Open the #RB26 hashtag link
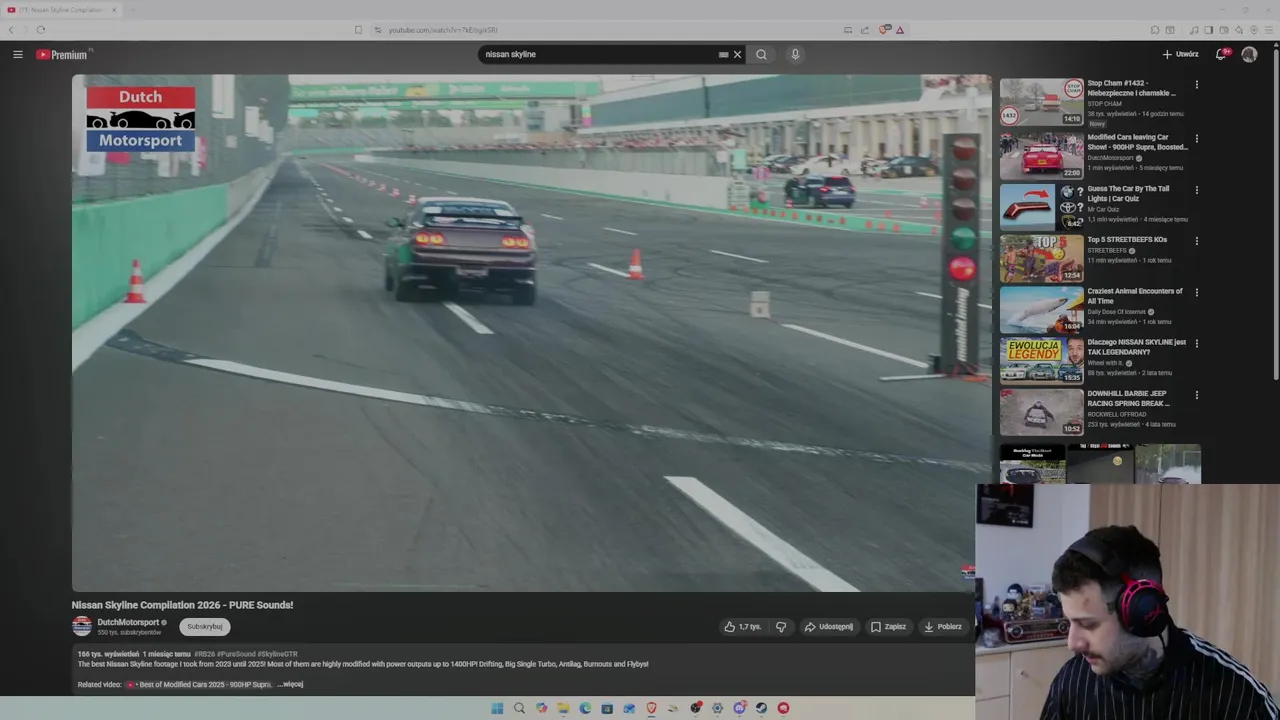This screenshot has width=1280, height=720. click(204, 654)
